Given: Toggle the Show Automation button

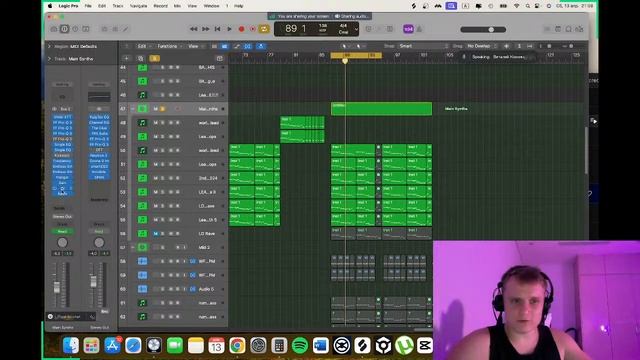Looking at the screenshot, I should click(x=237, y=46).
